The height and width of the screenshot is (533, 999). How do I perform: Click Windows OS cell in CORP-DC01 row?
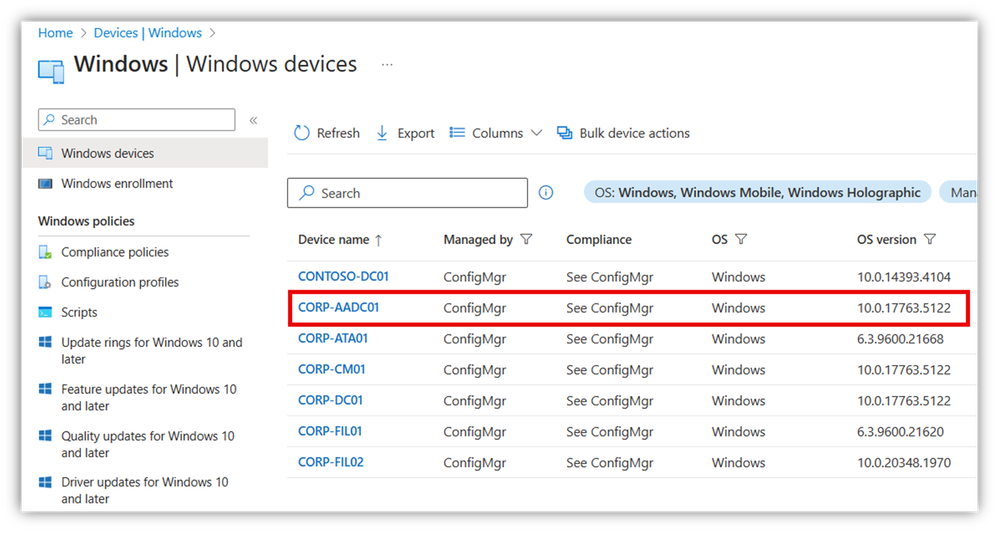(x=738, y=401)
